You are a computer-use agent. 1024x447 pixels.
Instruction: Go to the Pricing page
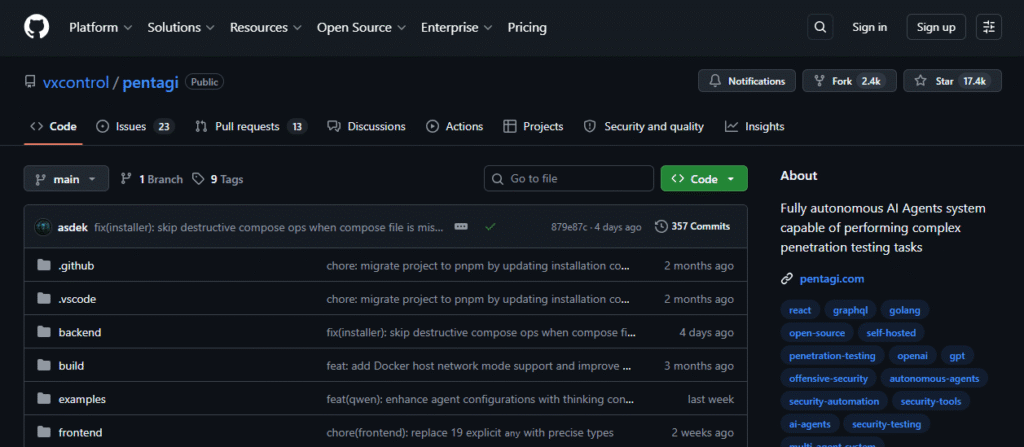[x=527, y=27]
